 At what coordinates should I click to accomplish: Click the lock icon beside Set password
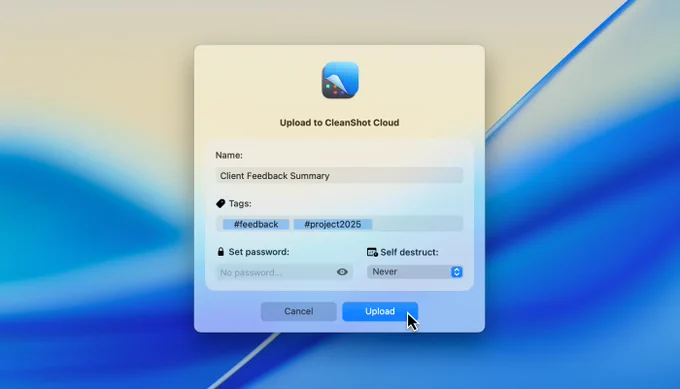click(x=221, y=252)
